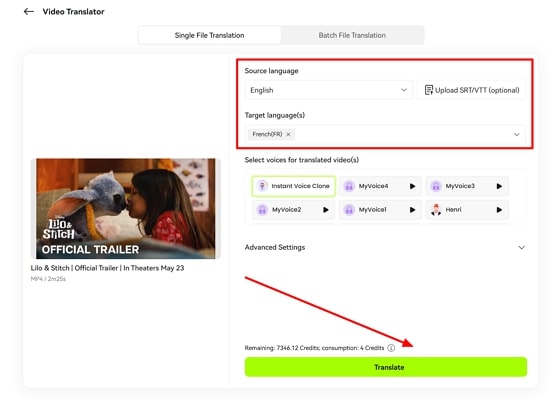The width and height of the screenshot is (555, 400).
Task: Play the MyVoice2 voice sample
Action: click(x=326, y=210)
